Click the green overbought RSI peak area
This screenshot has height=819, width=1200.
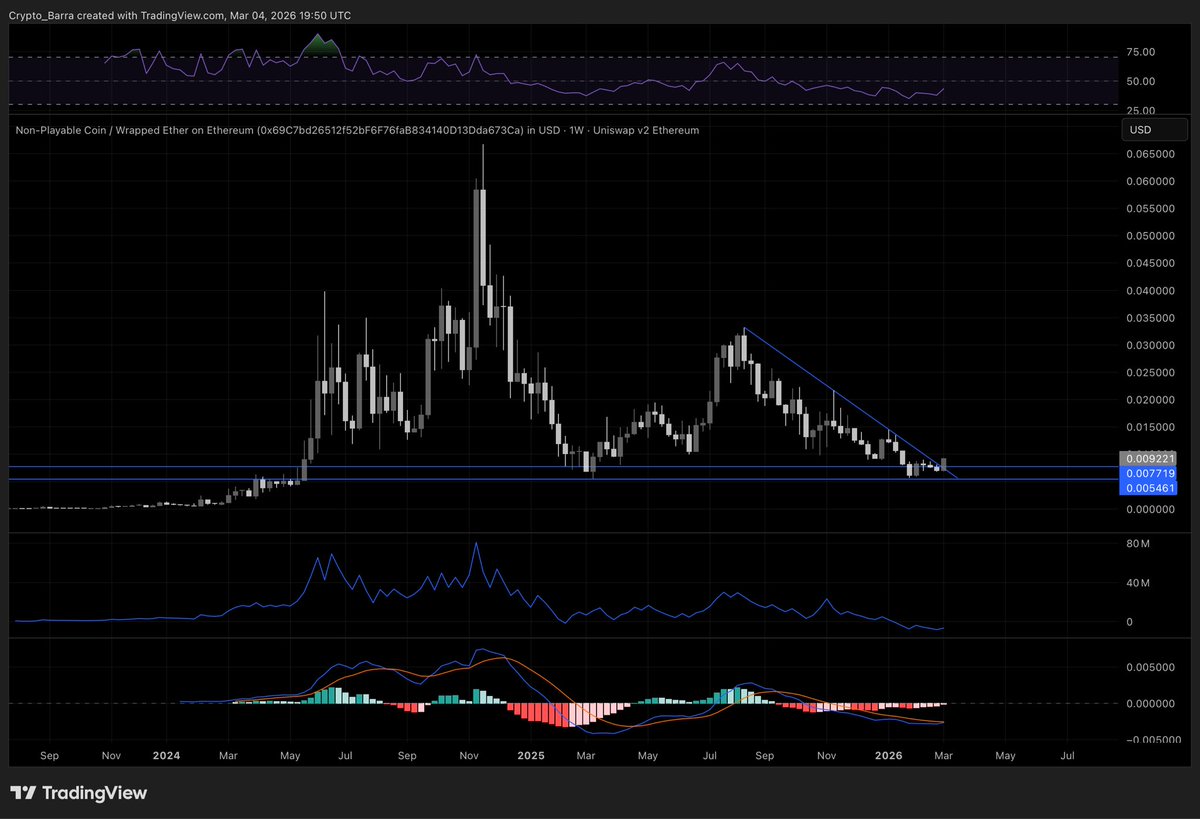coord(319,46)
